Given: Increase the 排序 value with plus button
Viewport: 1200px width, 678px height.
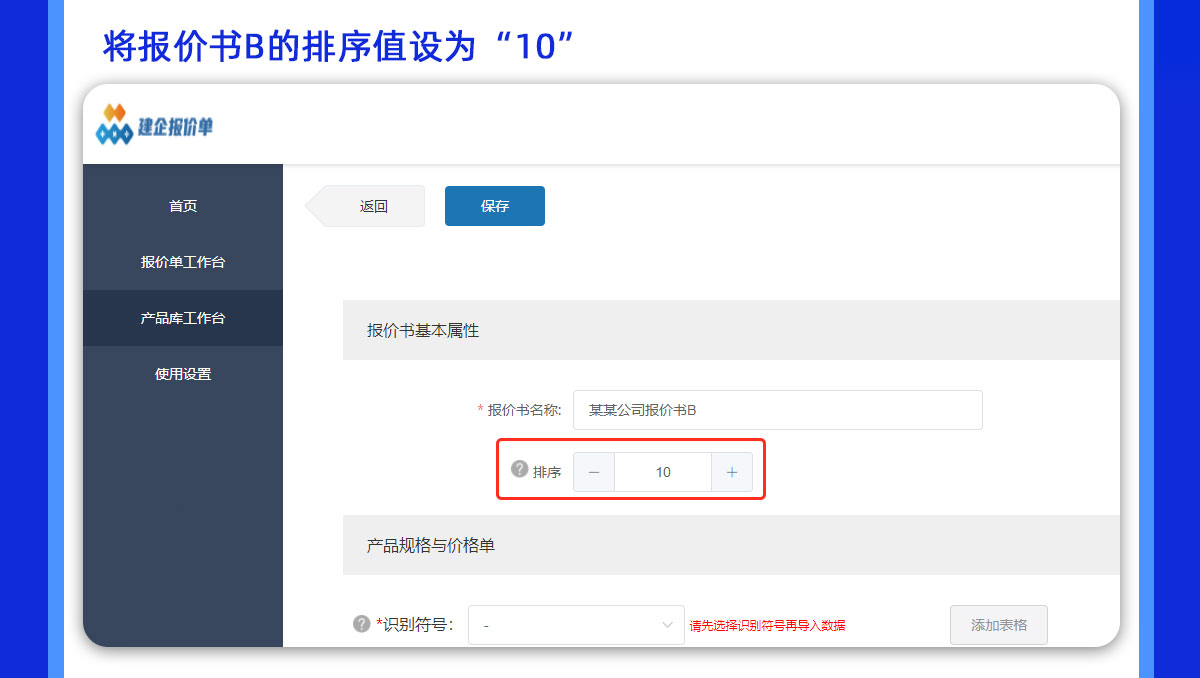Looking at the screenshot, I should click(x=732, y=472).
